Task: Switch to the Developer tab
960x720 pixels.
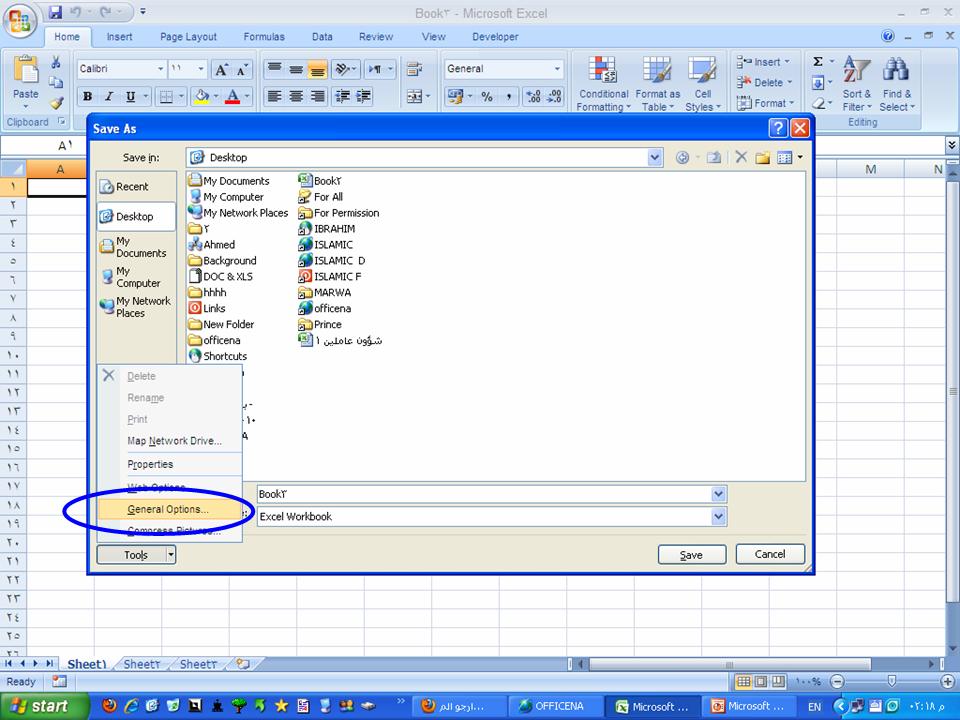Action: click(x=495, y=37)
